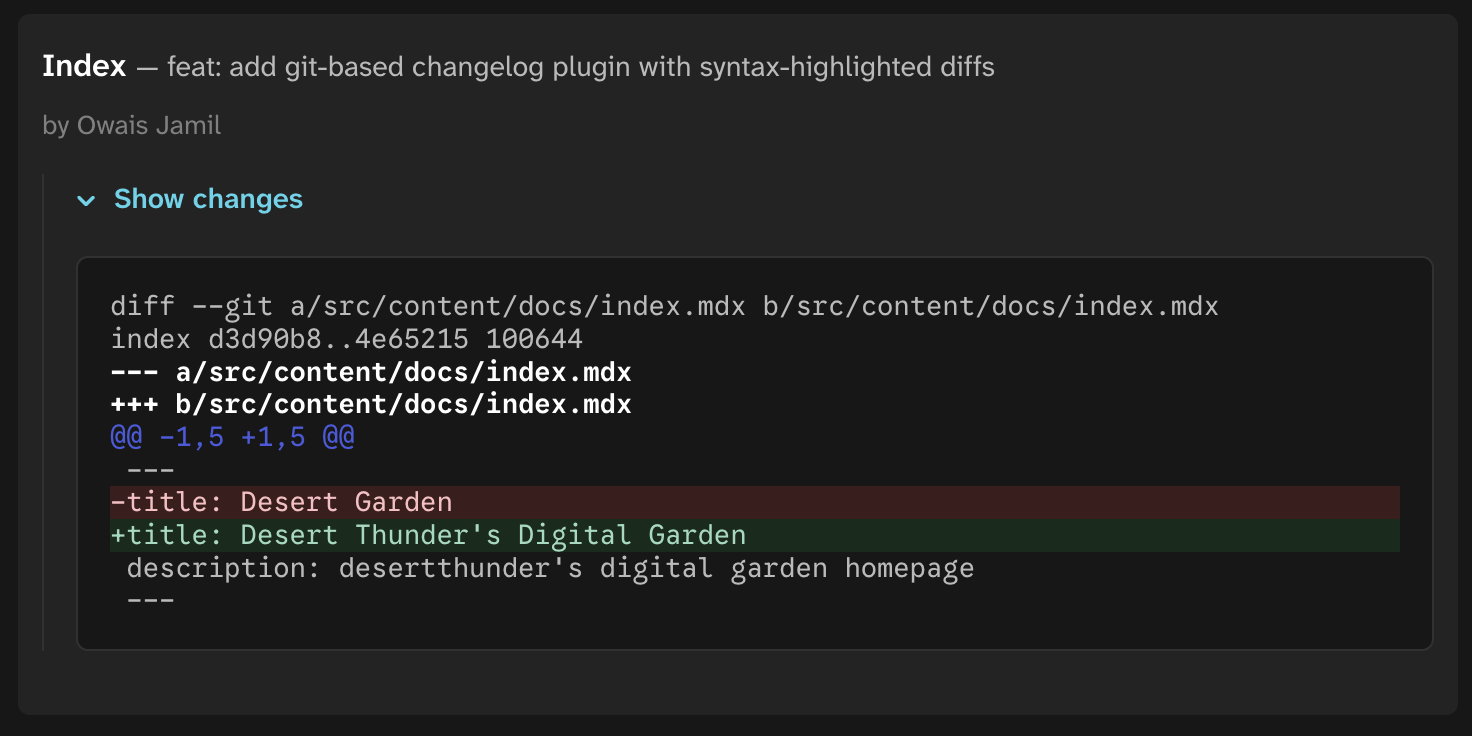Click the "diff --git" command text
The height and width of the screenshot is (736, 1472).
tap(192, 306)
